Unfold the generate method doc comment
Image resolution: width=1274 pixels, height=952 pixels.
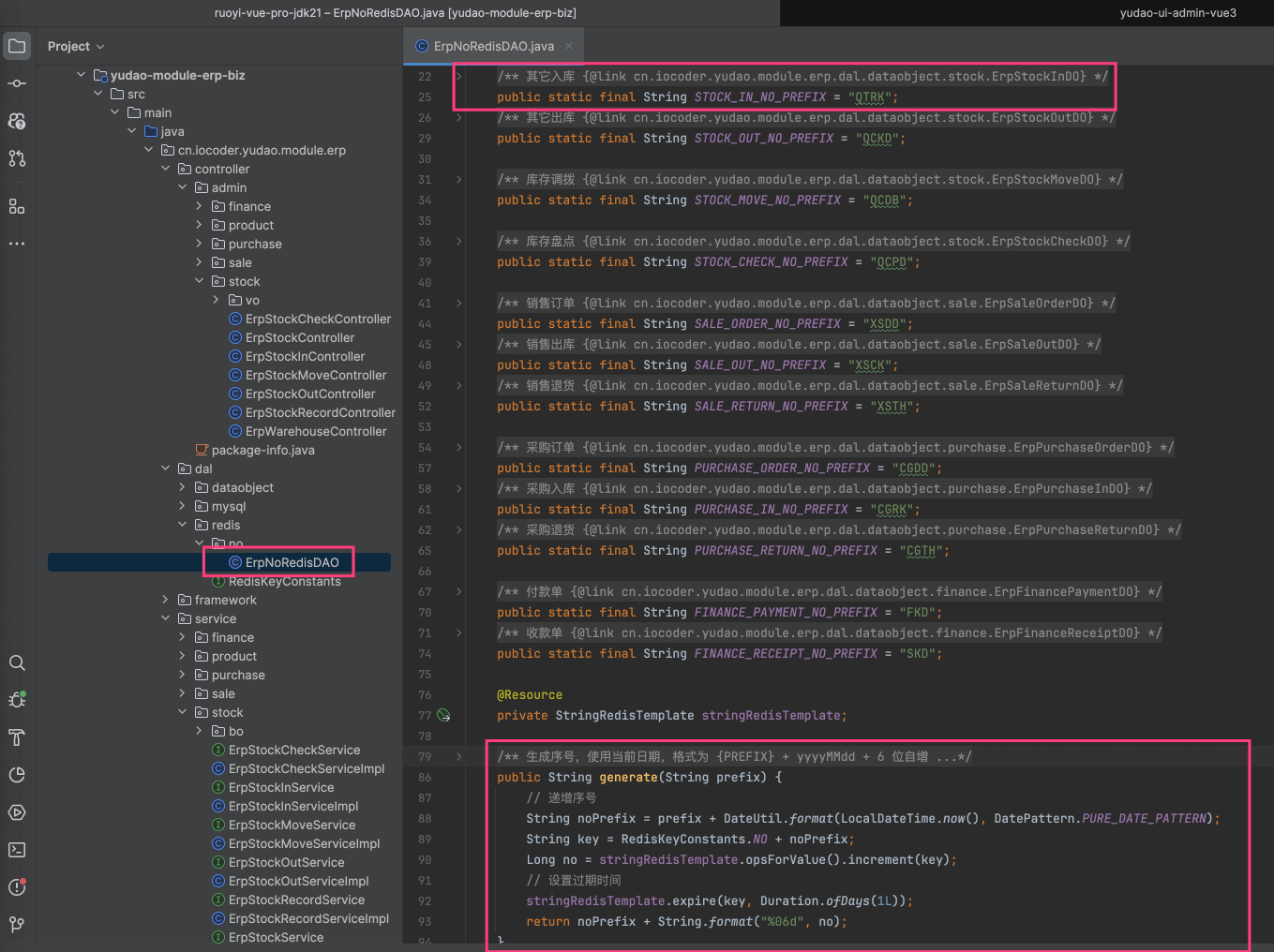point(458,756)
